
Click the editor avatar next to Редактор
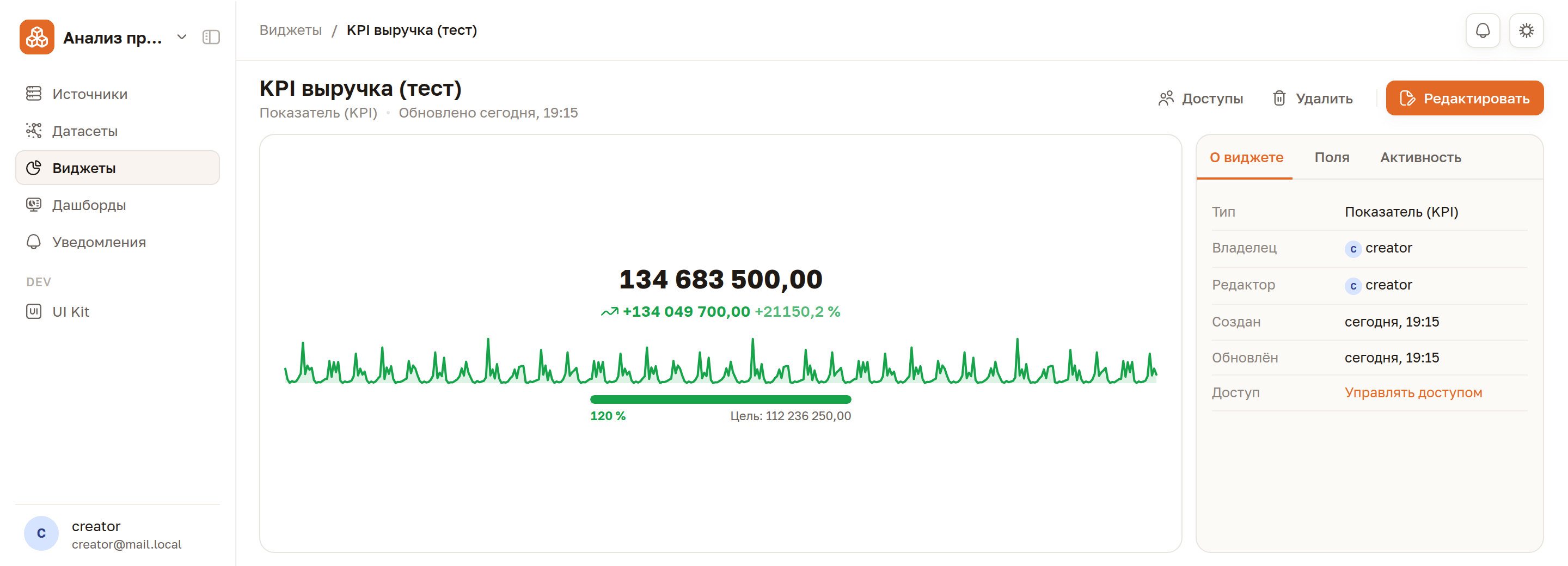pos(1352,285)
